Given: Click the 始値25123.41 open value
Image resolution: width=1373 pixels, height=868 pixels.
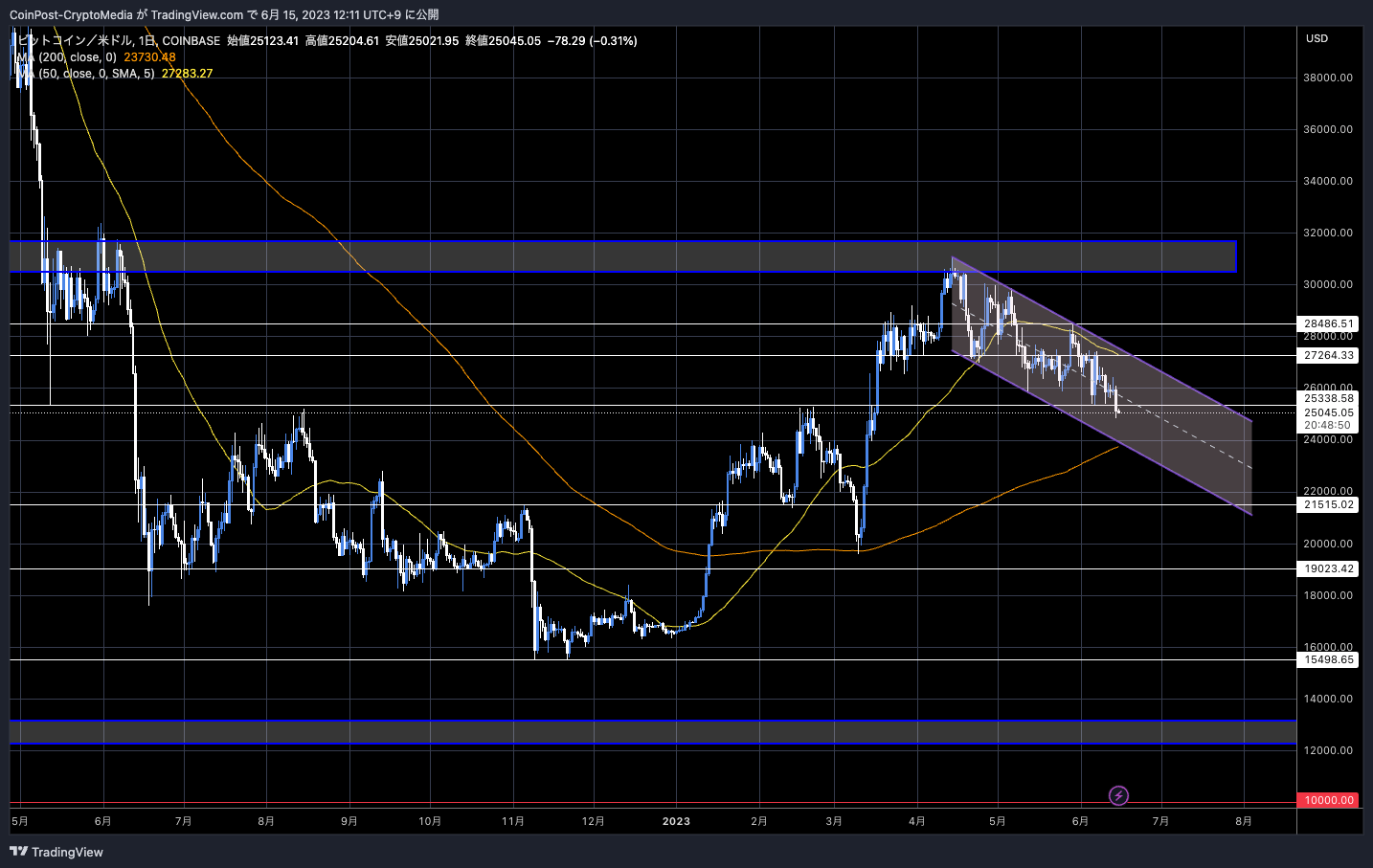Looking at the screenshot, I should [x=262, y=41].
